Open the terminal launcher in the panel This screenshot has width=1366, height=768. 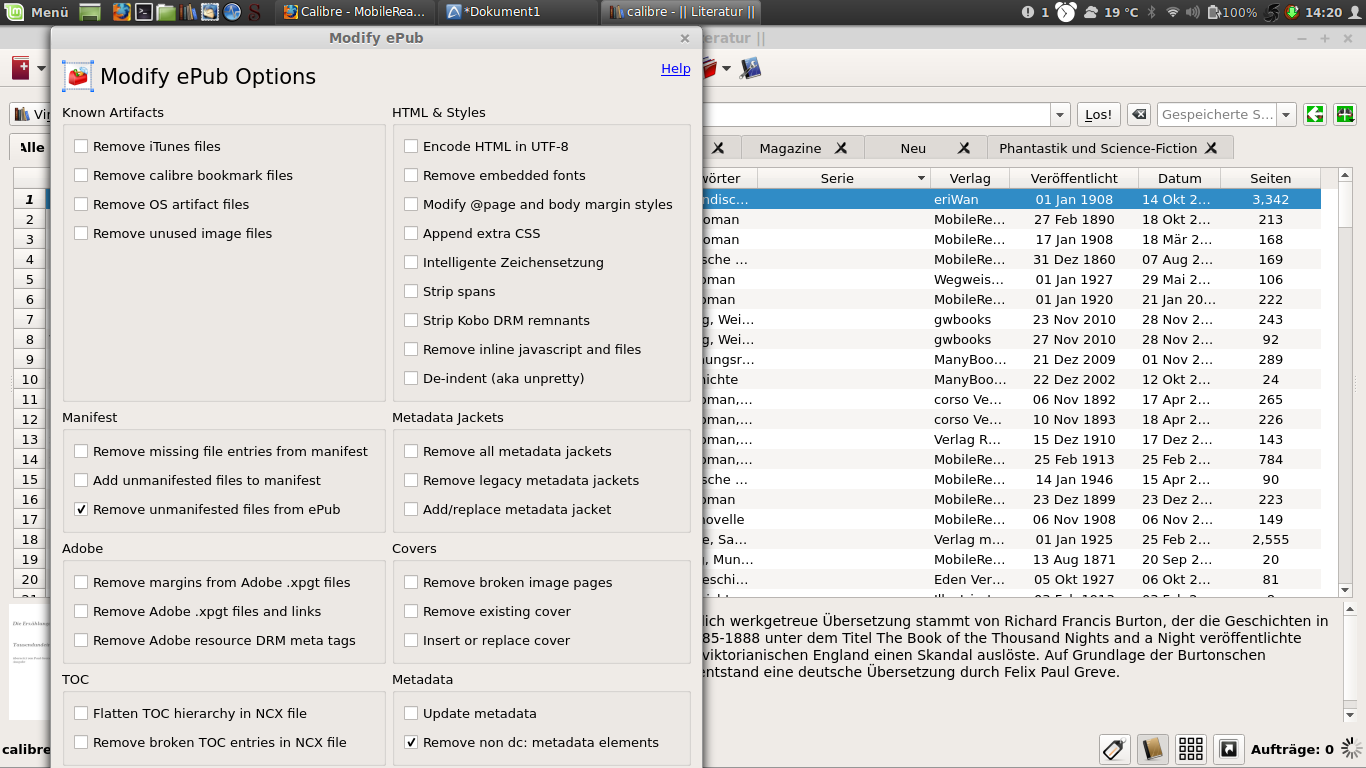144,12
